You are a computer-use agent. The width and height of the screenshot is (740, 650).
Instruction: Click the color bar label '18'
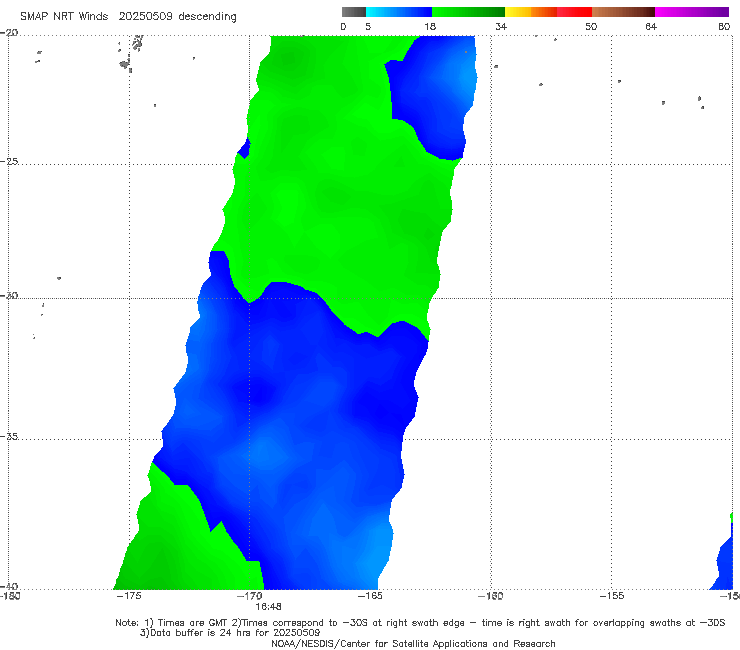click(x=430, y=26)
